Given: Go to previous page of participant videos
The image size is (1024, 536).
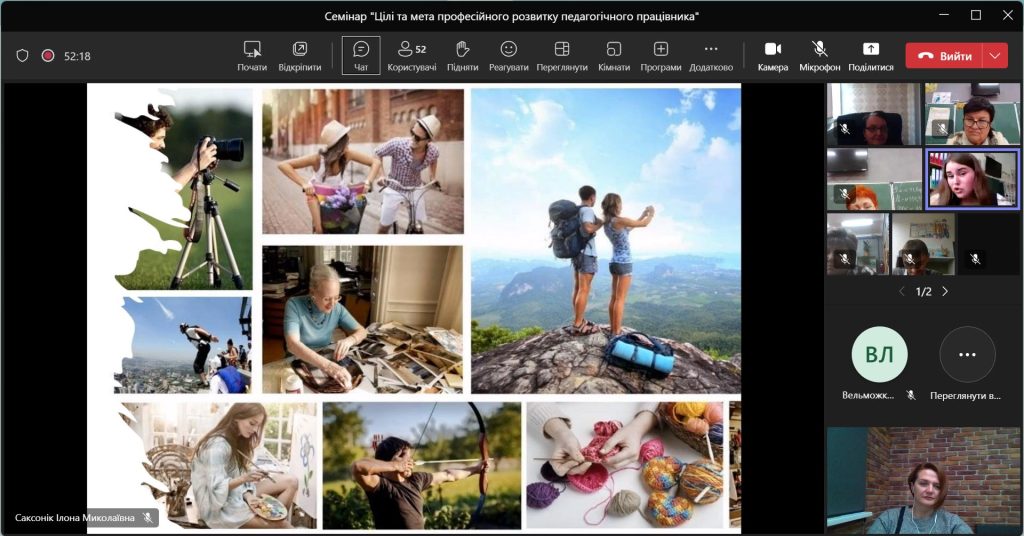Looking at the screenshot, I should coord(901,291).
